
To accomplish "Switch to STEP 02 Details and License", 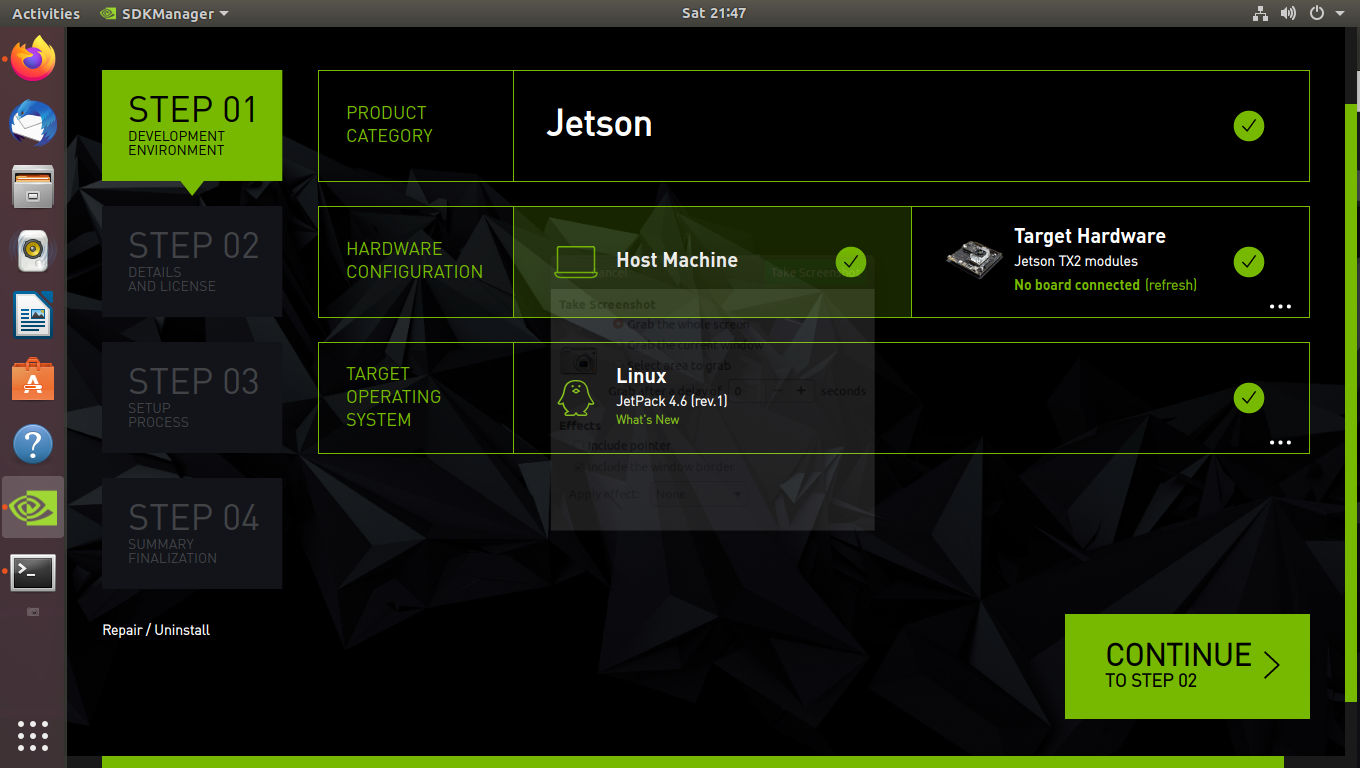I will (x=191, y=261).
